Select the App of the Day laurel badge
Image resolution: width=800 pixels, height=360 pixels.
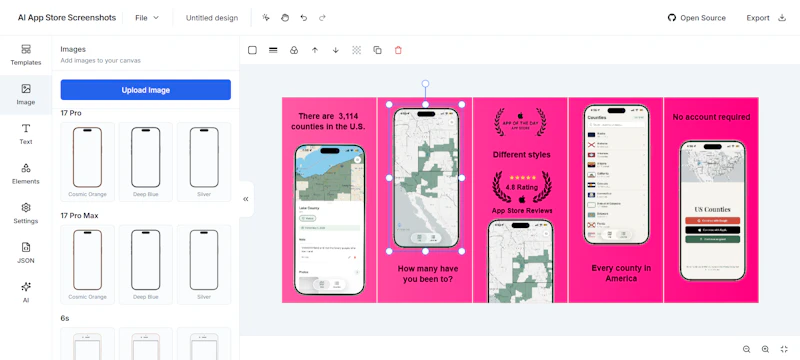(x=520, y=122)
